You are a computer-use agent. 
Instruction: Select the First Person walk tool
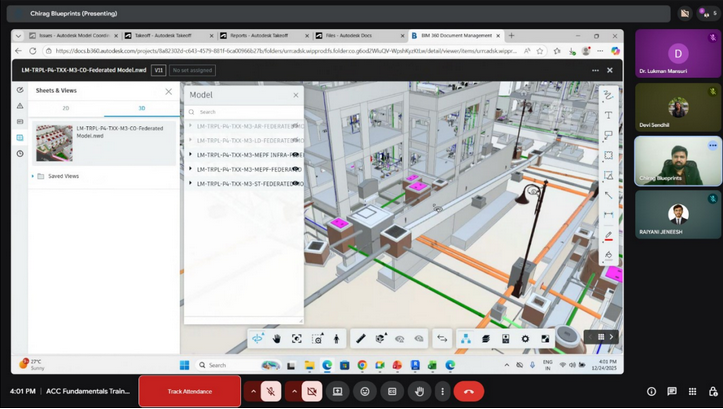(336, 339)
